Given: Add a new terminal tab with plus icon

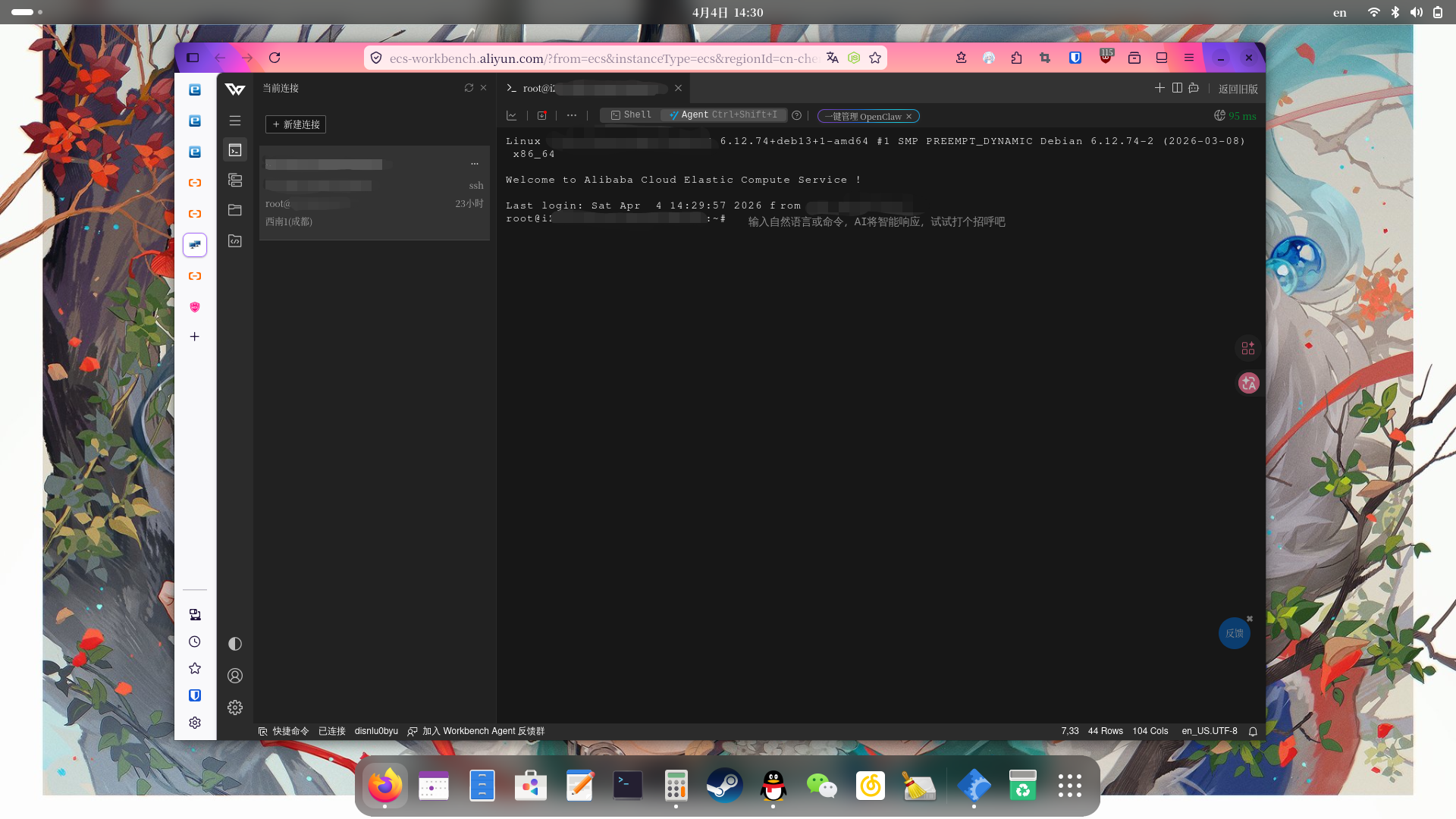Looking at the screenshot, I should click(x=1159, y=88).
